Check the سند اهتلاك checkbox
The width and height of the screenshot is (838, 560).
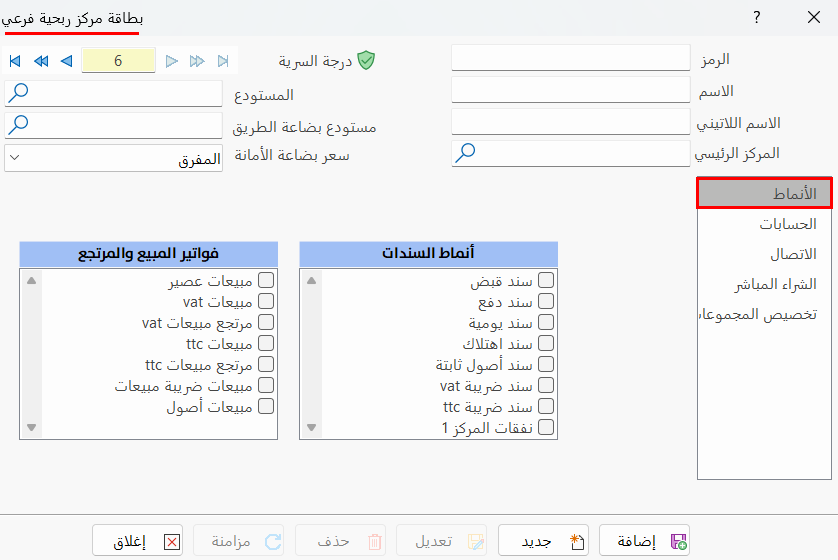point(546,343)
